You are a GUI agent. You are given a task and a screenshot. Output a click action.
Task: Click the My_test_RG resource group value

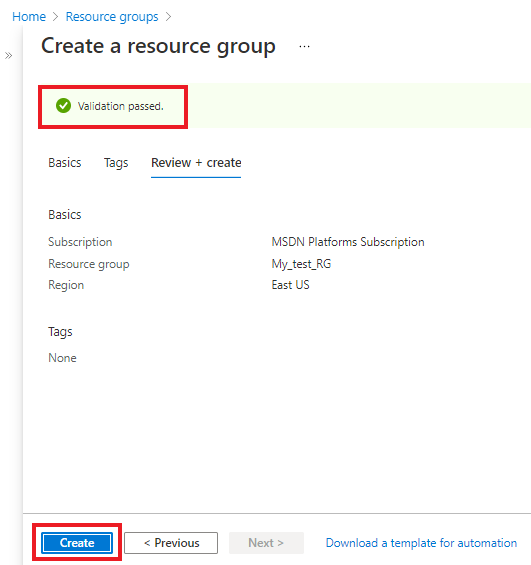click(301, 264)
